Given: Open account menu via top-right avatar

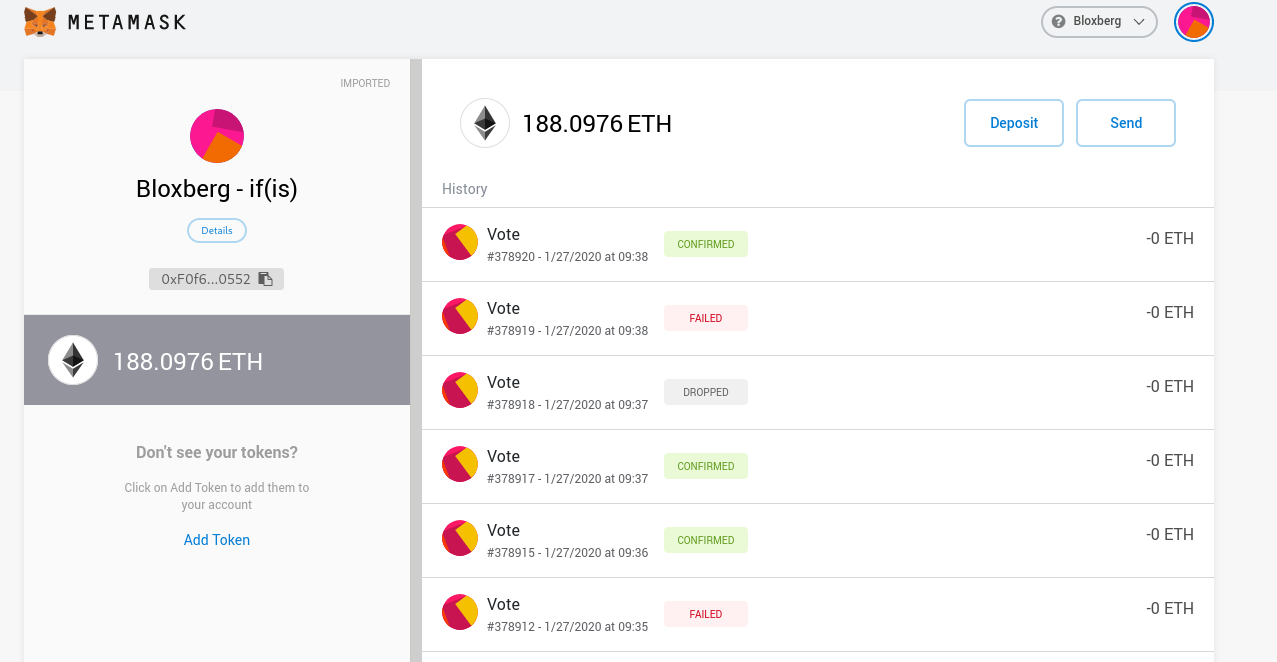Looking at the screenshot, I should point(1194,21).
